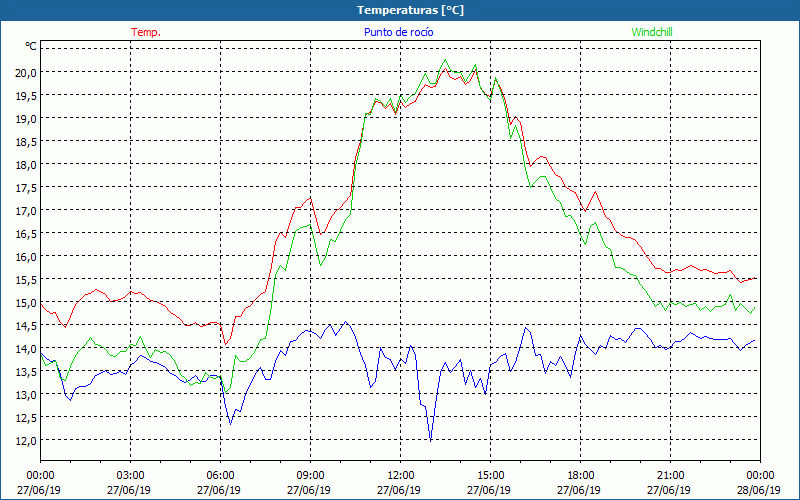Click the '14,5' y-axis value

point(26,326)
